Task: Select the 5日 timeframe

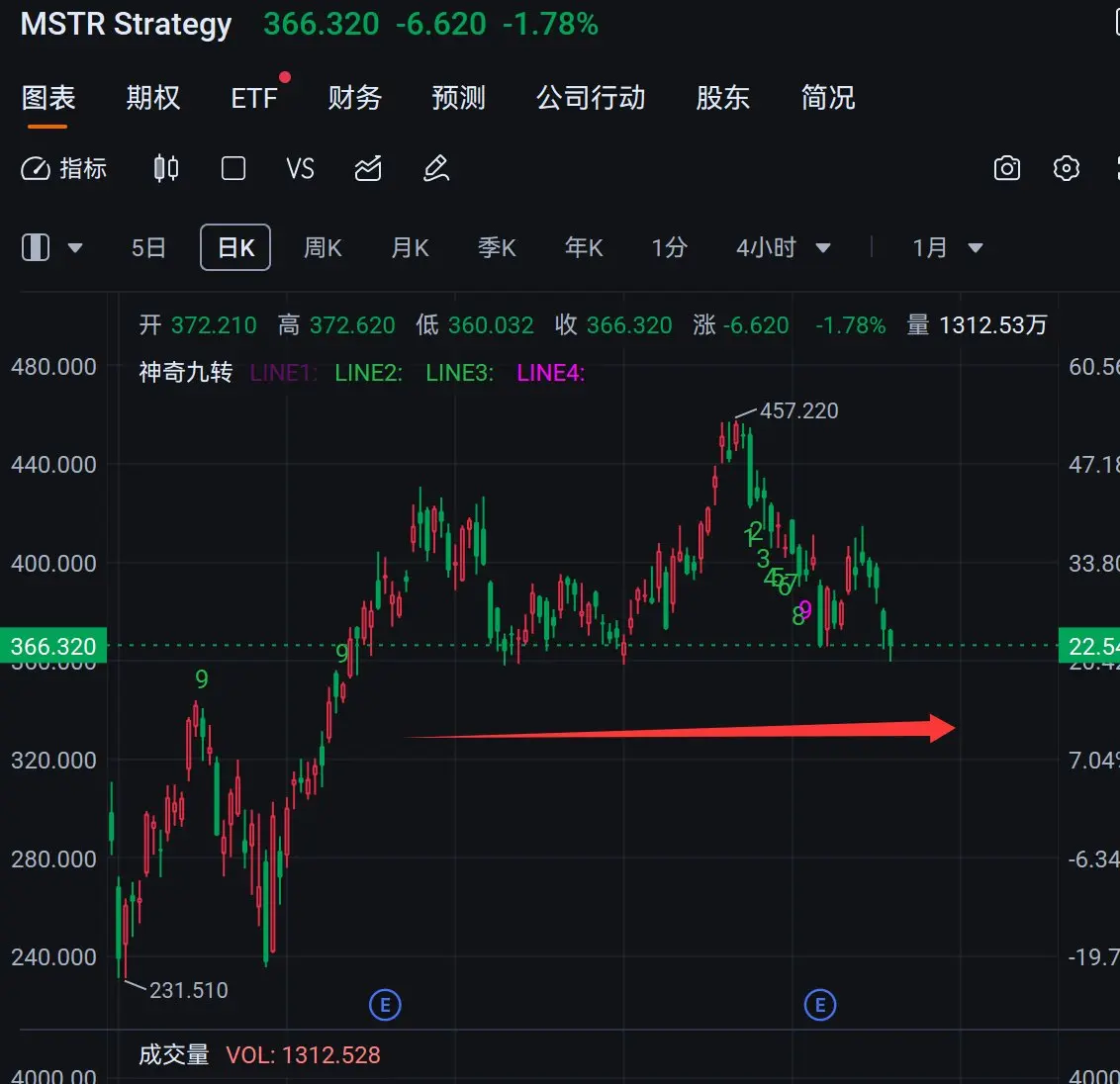Action: (x=148, y=248)
